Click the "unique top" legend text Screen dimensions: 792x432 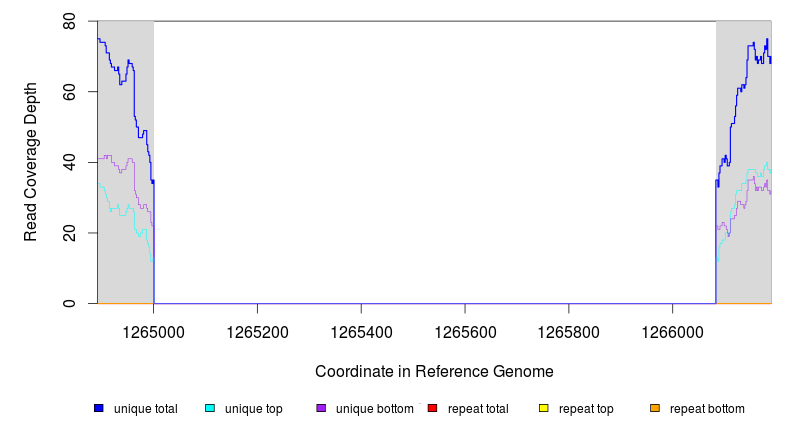pos(253,409)
